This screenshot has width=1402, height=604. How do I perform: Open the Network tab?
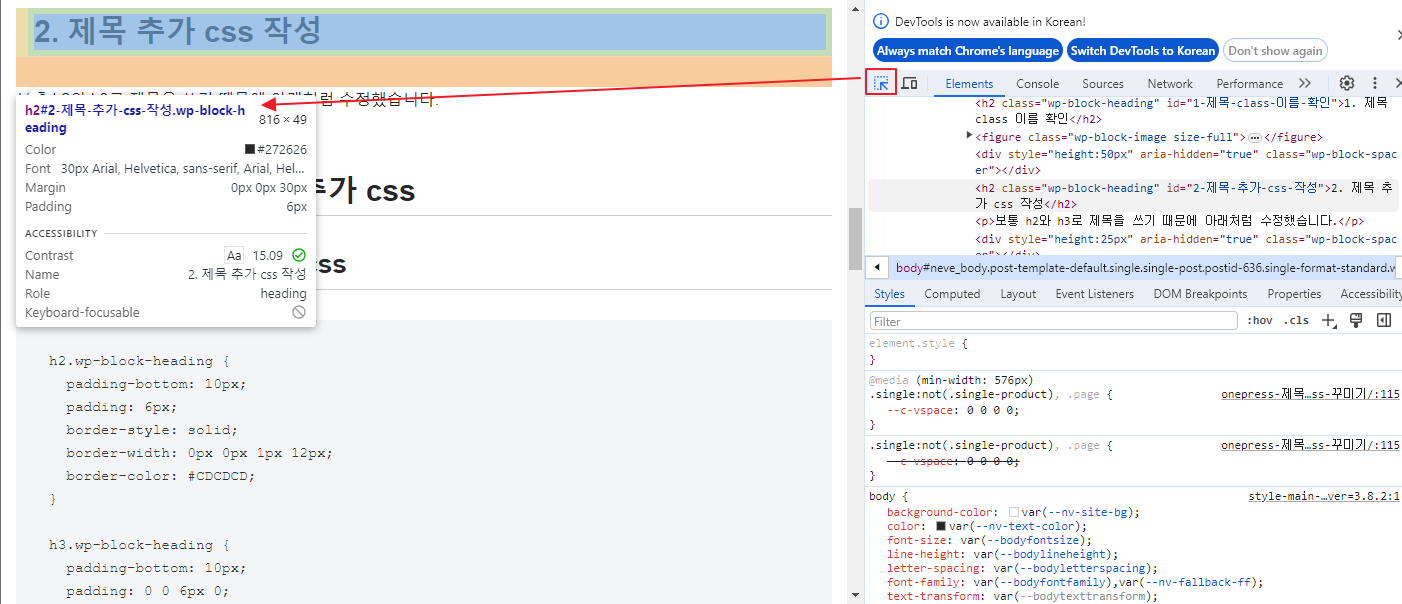pyautogui.click(x=1170, y=84)
